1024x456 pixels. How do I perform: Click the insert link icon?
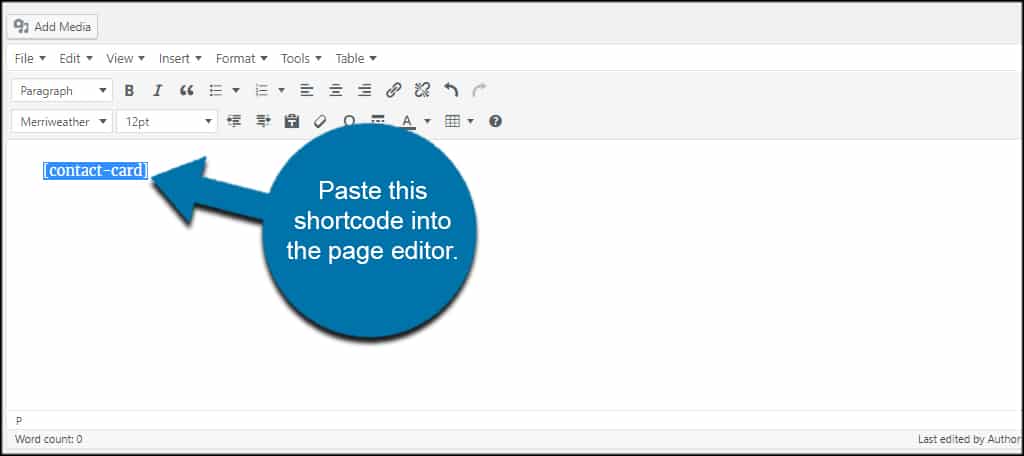pos(393,91)
